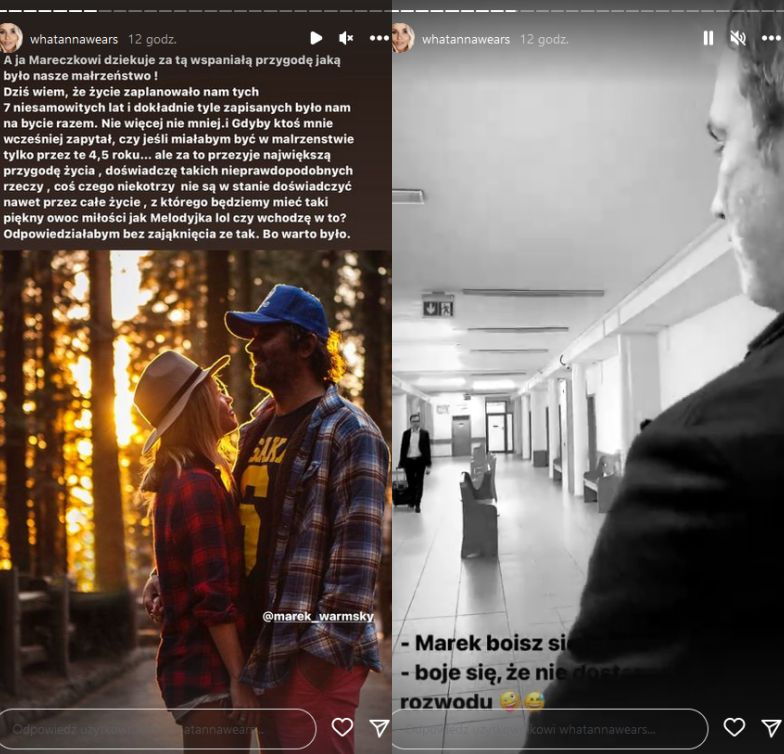Open whatannawears profile from right story
Screen dimensions: 784x754
[x=466, y=39]
